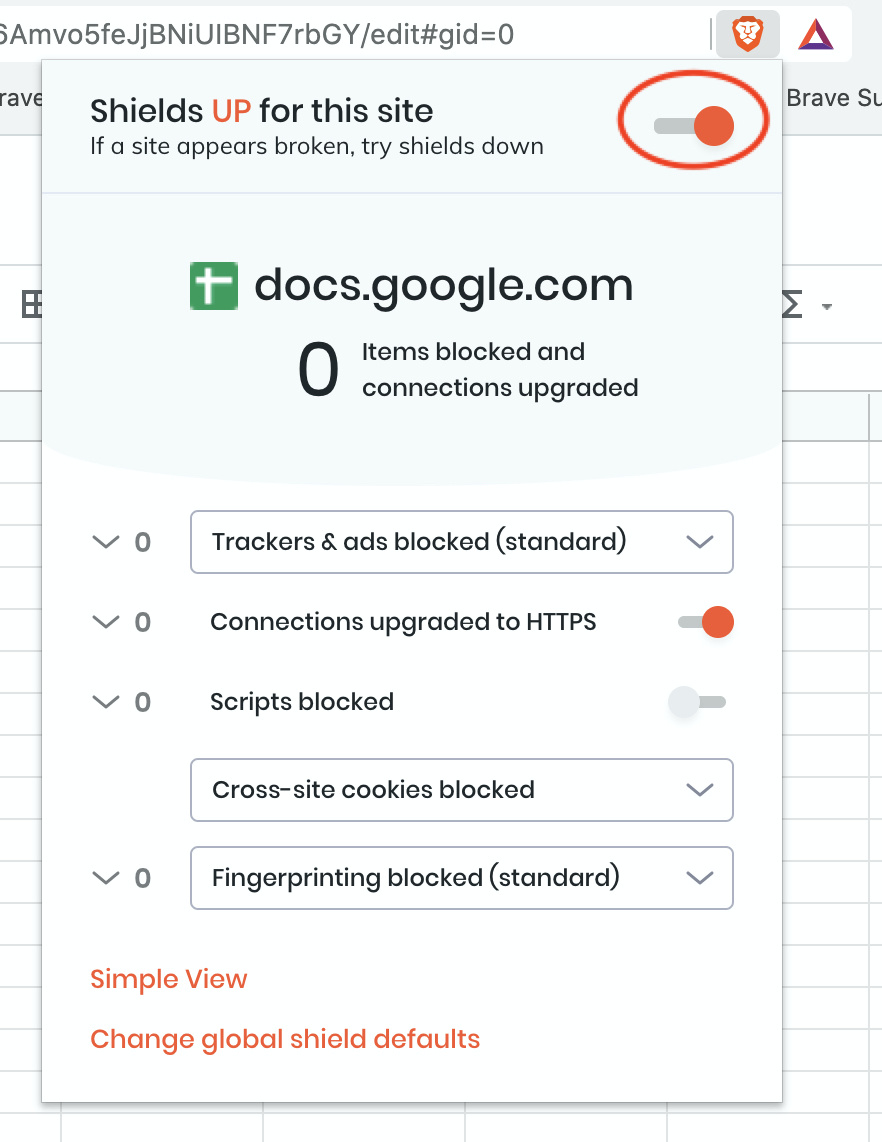Click the Sigma functions icon in Sheets
The height and width of the screenshot is (1142, 882).
(x=791, y=306)
